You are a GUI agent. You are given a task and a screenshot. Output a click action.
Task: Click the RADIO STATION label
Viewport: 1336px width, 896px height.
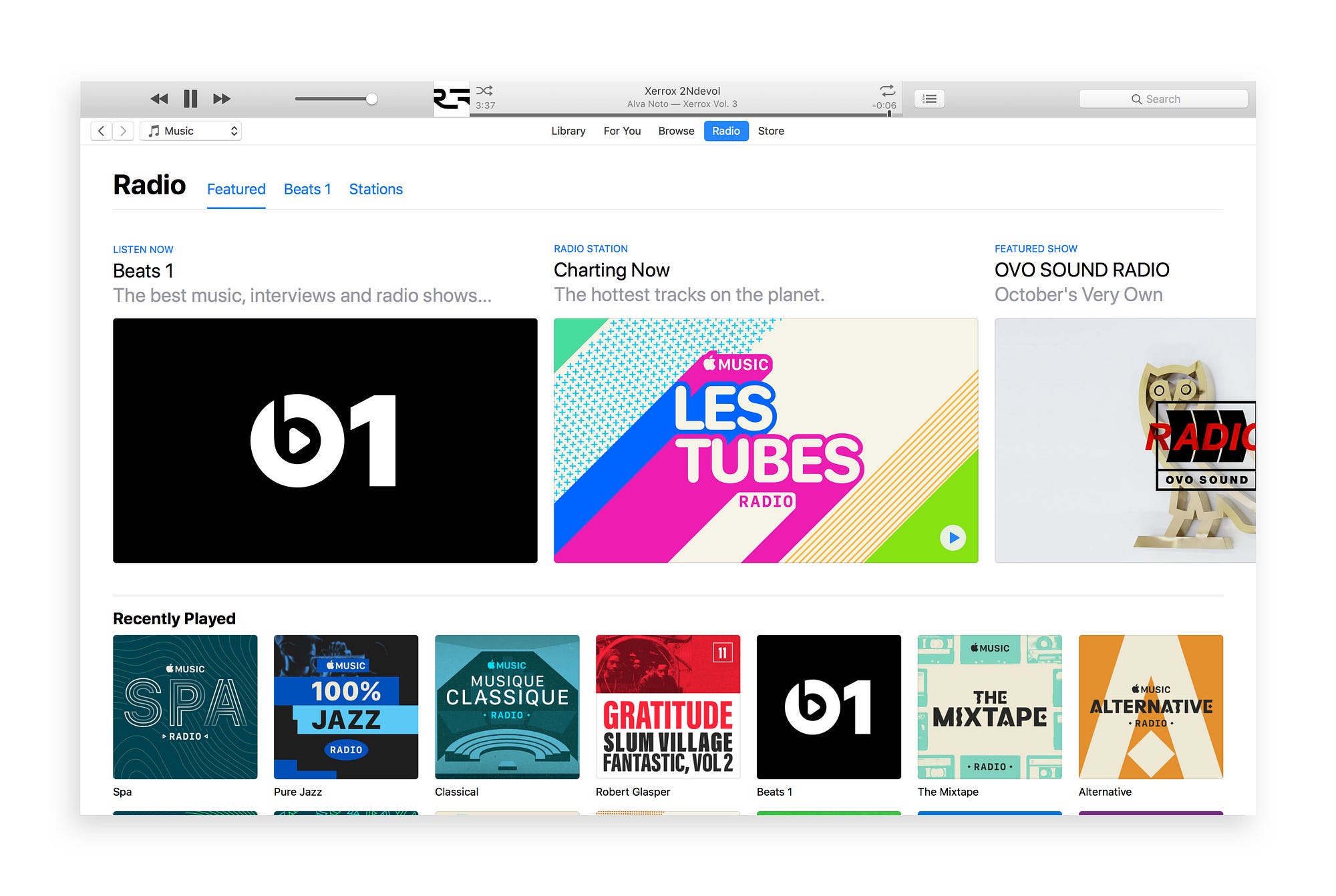(591, 249)
